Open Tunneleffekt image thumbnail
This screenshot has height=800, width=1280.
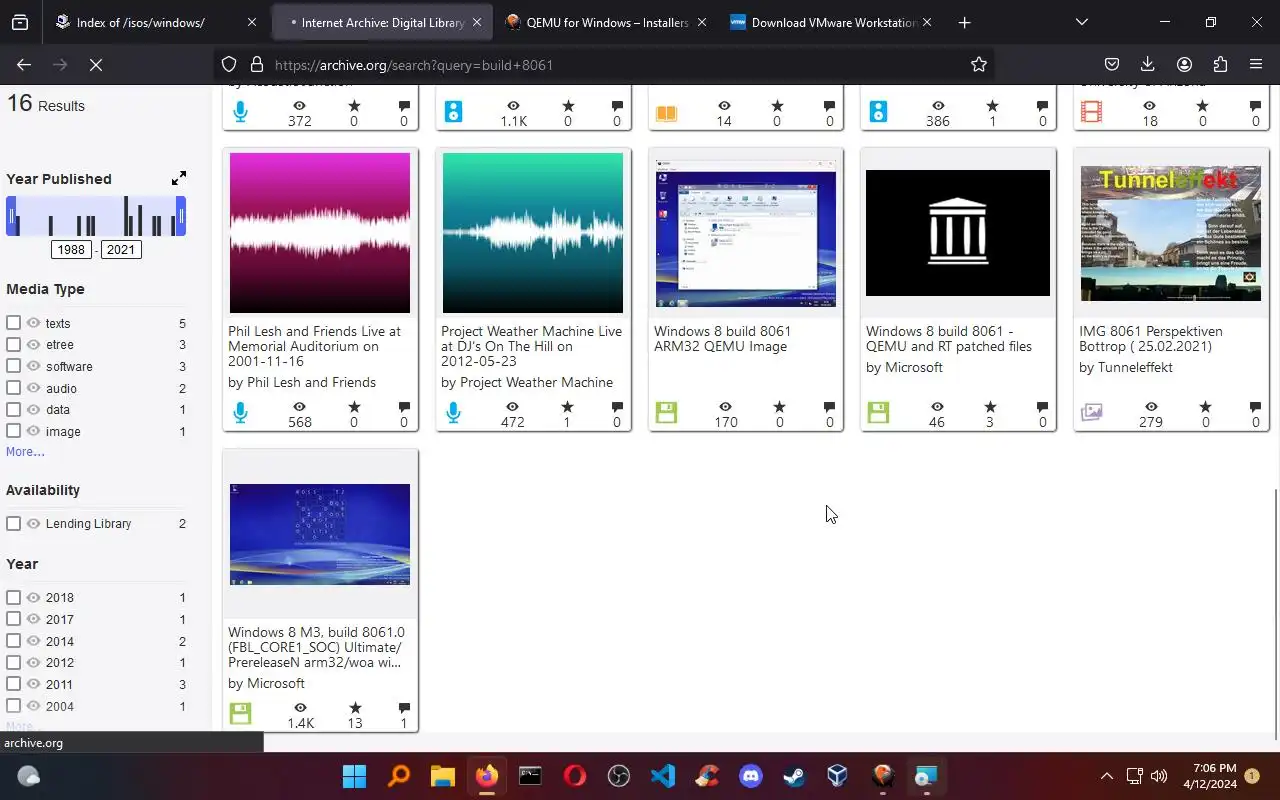1171,233
